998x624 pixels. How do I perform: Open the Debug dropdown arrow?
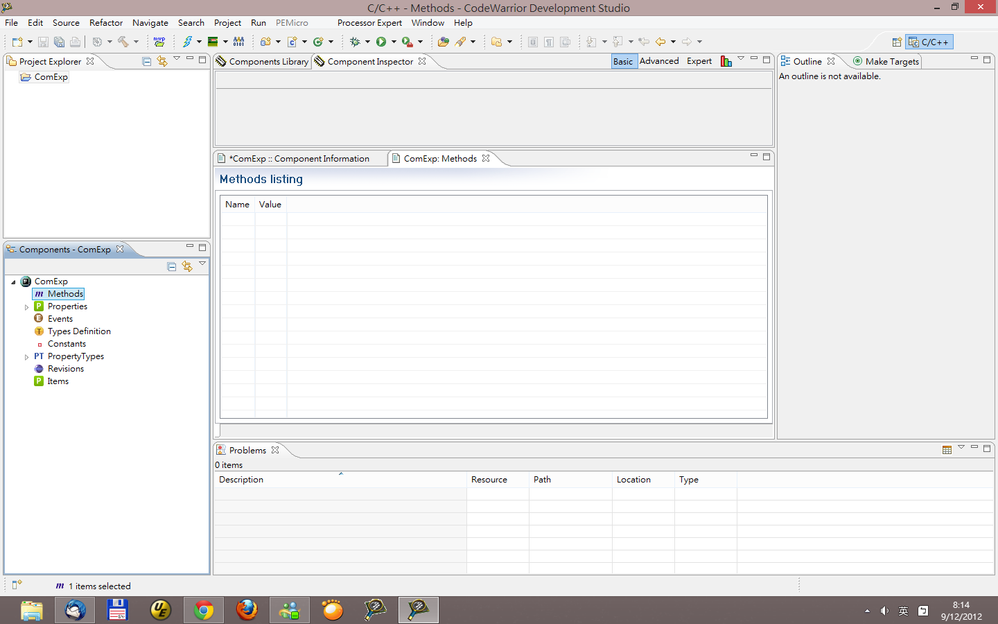click(367, 42)
